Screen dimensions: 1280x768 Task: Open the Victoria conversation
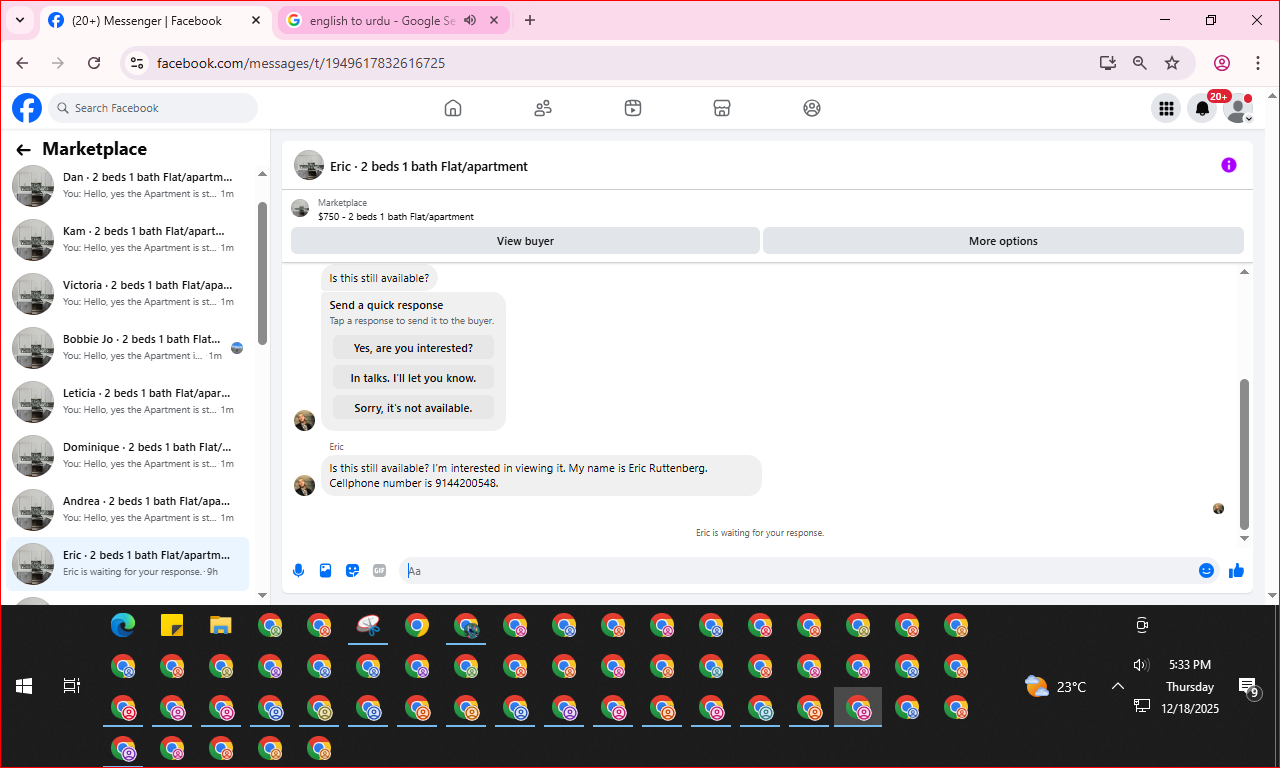128,293
